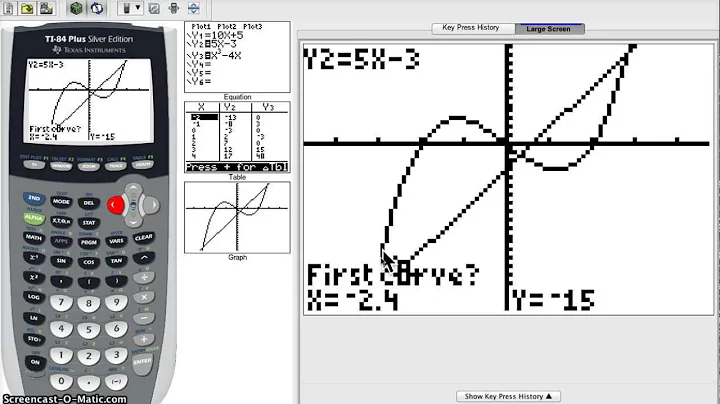Image resolution: width=720 pixels, height=404 pixels.
Task: Click the TRACE calculator key
Action: click(116, 166)
